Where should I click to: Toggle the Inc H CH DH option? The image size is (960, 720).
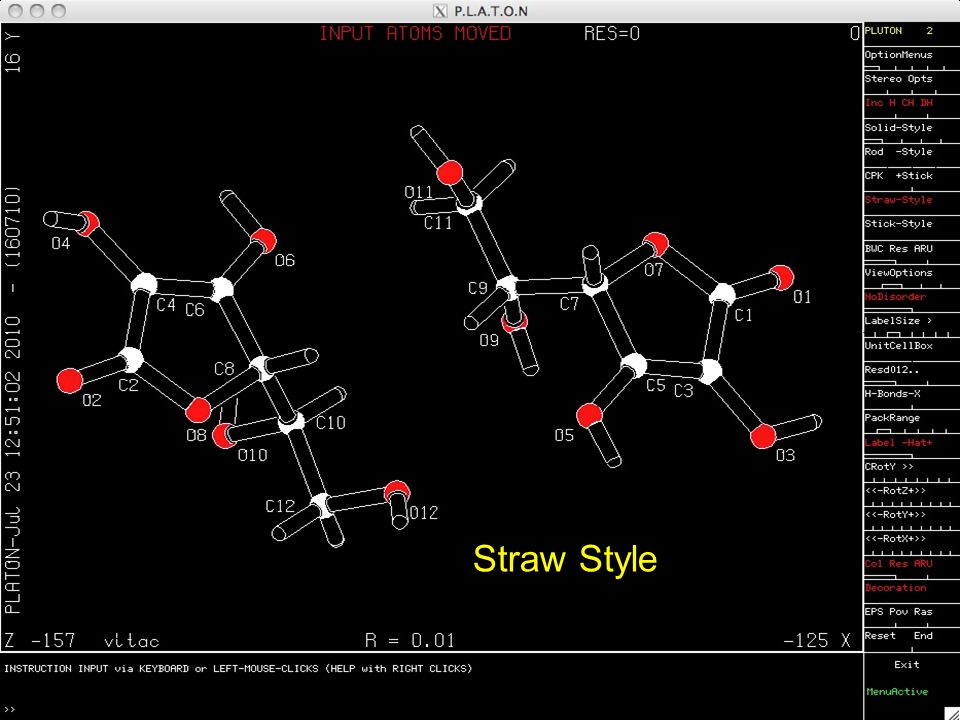tap(898, 103)
